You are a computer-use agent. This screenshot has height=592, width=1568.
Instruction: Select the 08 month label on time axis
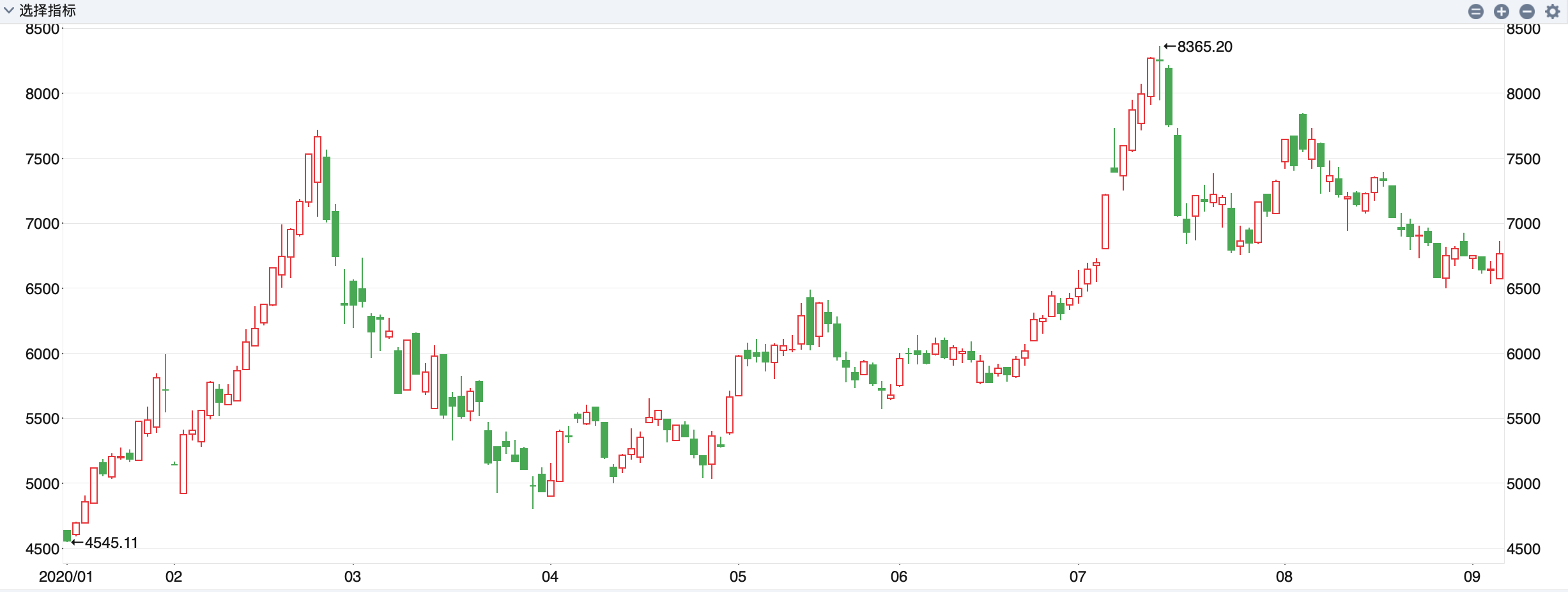(1284, 577)
